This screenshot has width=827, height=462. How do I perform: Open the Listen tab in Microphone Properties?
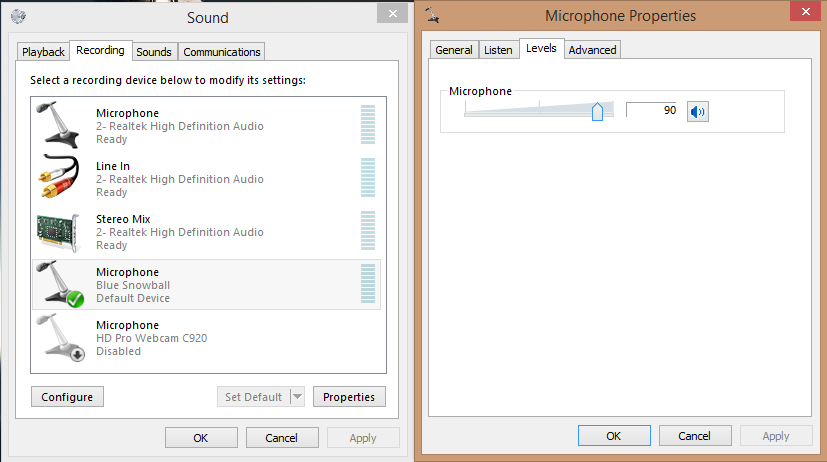pyautogui.click(x=498, y=50)
